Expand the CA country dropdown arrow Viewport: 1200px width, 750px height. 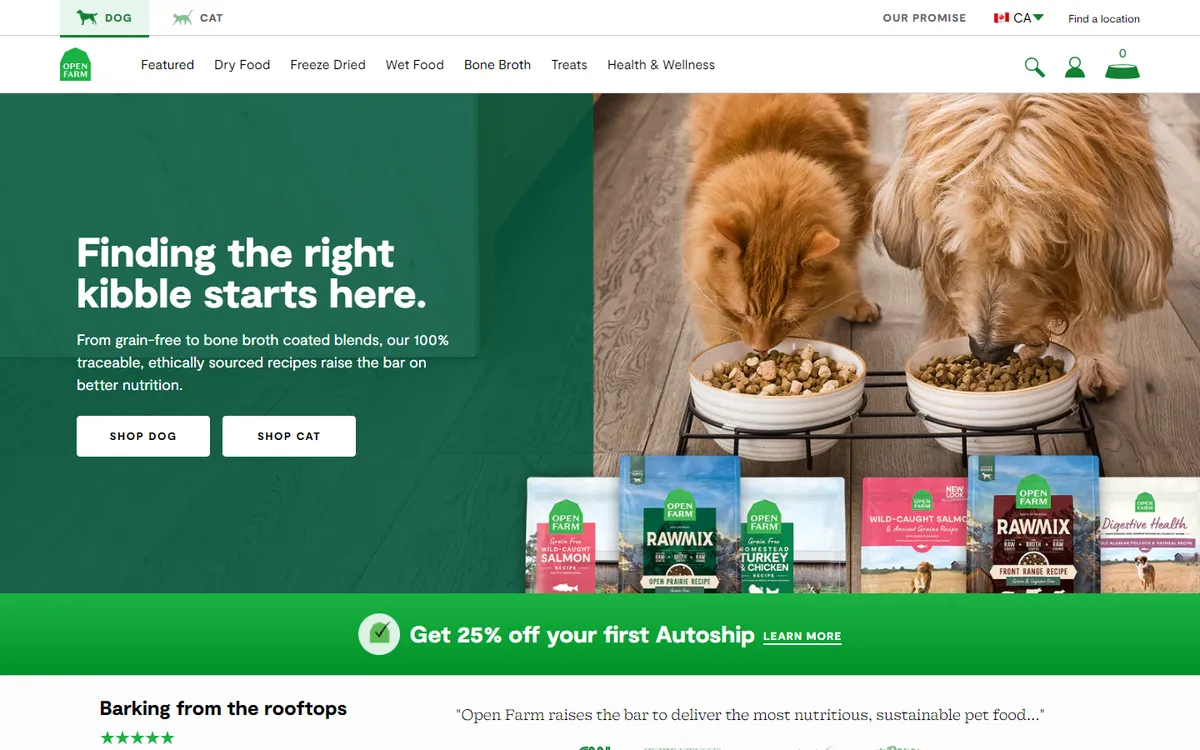(x=1038, y=17)
